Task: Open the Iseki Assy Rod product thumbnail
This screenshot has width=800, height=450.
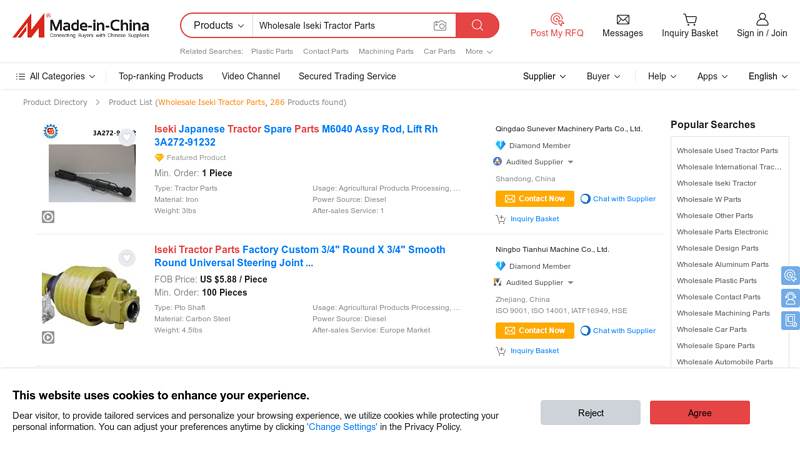Action: 92,172
